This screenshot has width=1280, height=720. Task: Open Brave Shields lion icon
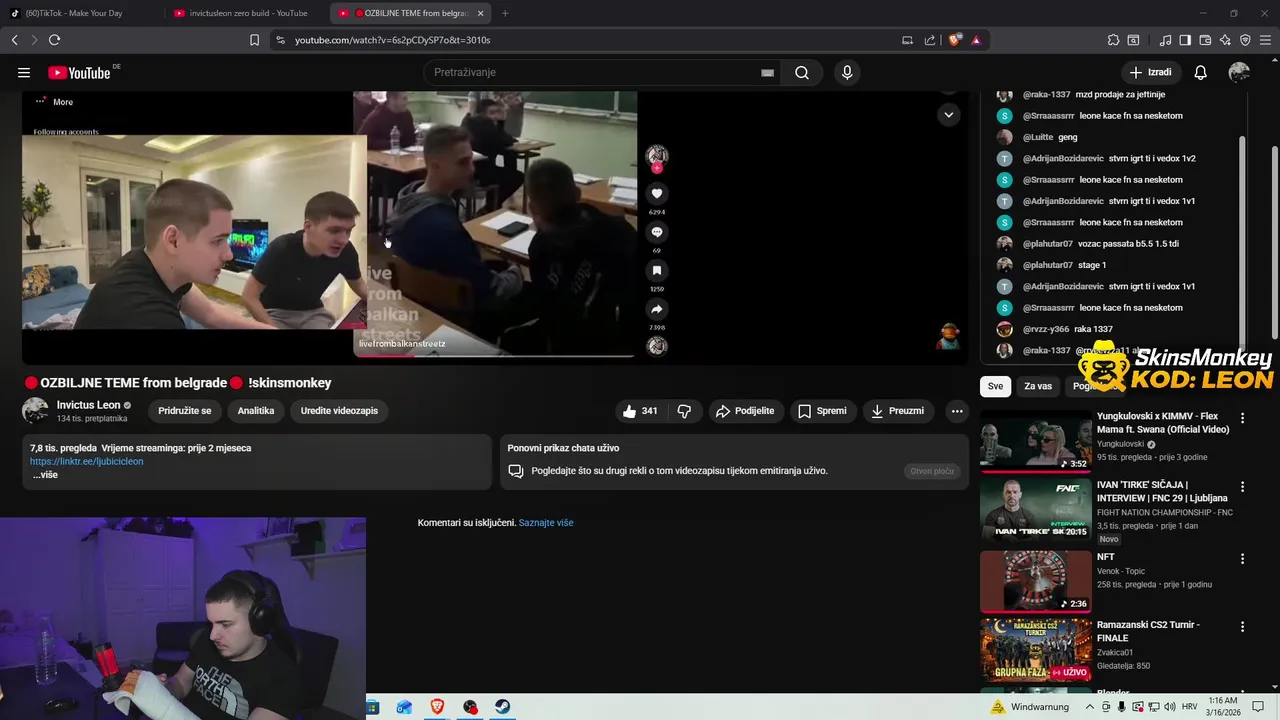[x=955, y=40]
